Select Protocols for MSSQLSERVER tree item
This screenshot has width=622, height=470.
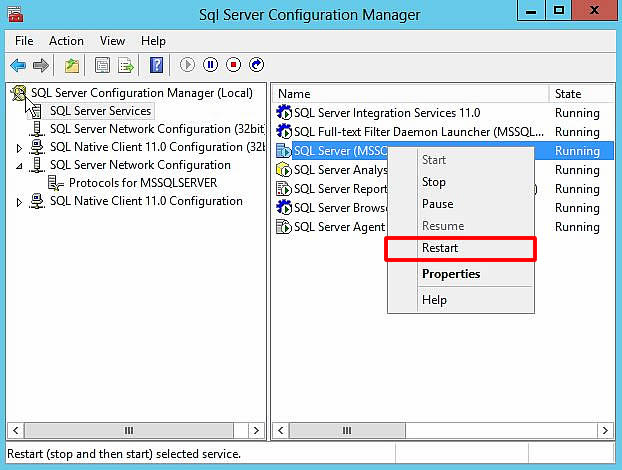point(142,183)
